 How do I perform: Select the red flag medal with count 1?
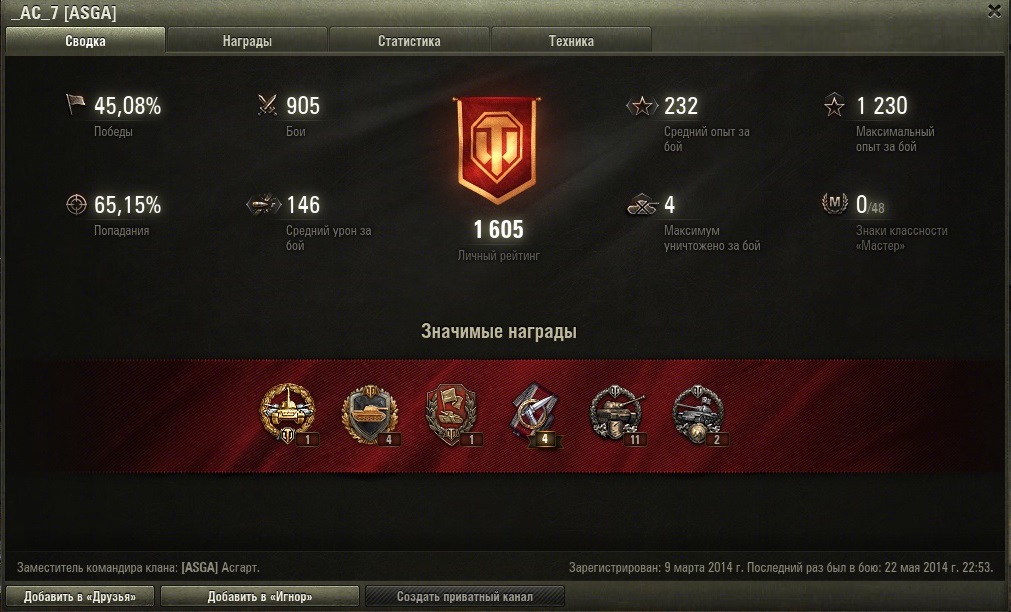click(x=453, y=415)
